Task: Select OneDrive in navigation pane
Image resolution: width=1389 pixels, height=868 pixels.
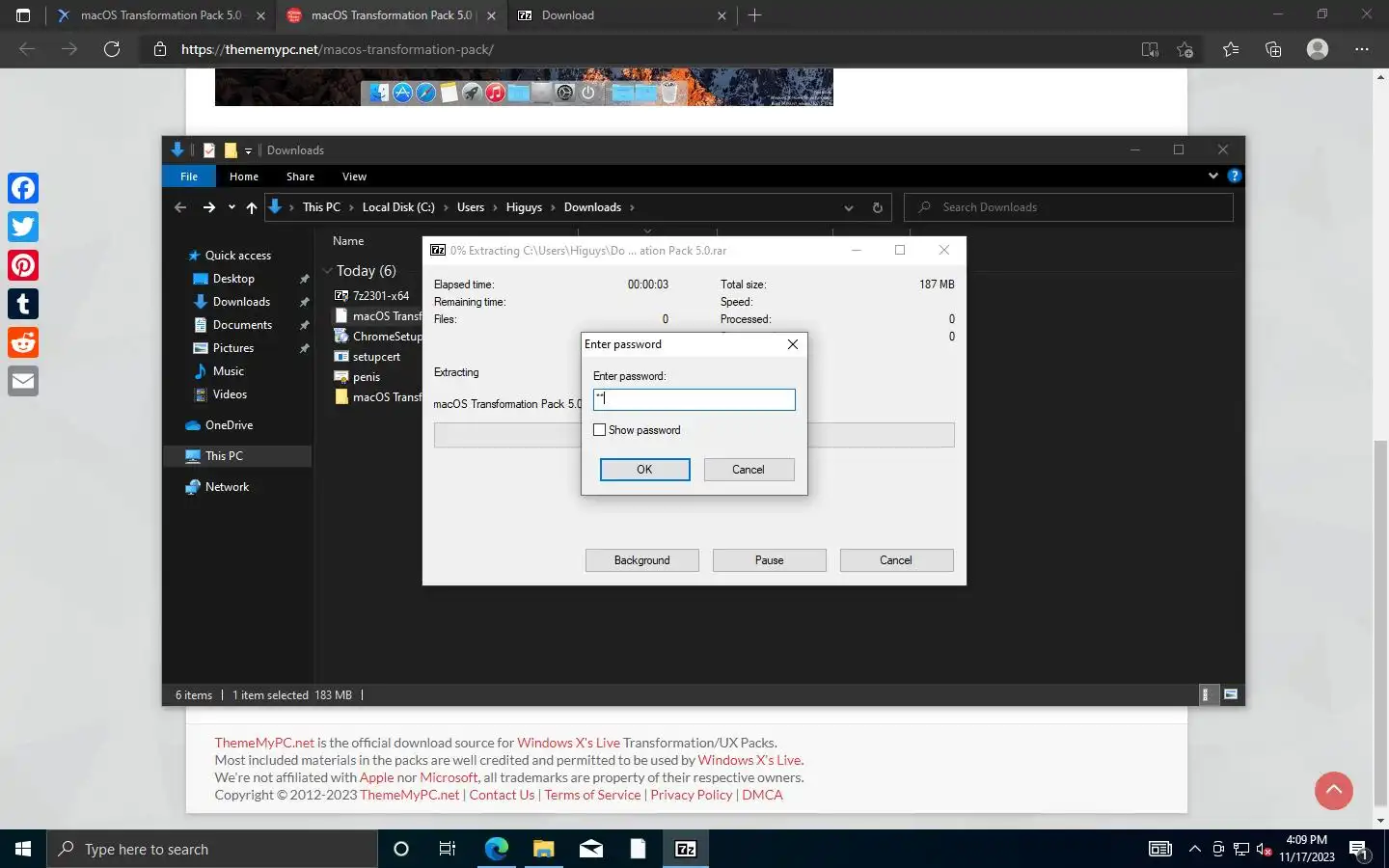Action: pyautogui.click(x=229, y=425)
